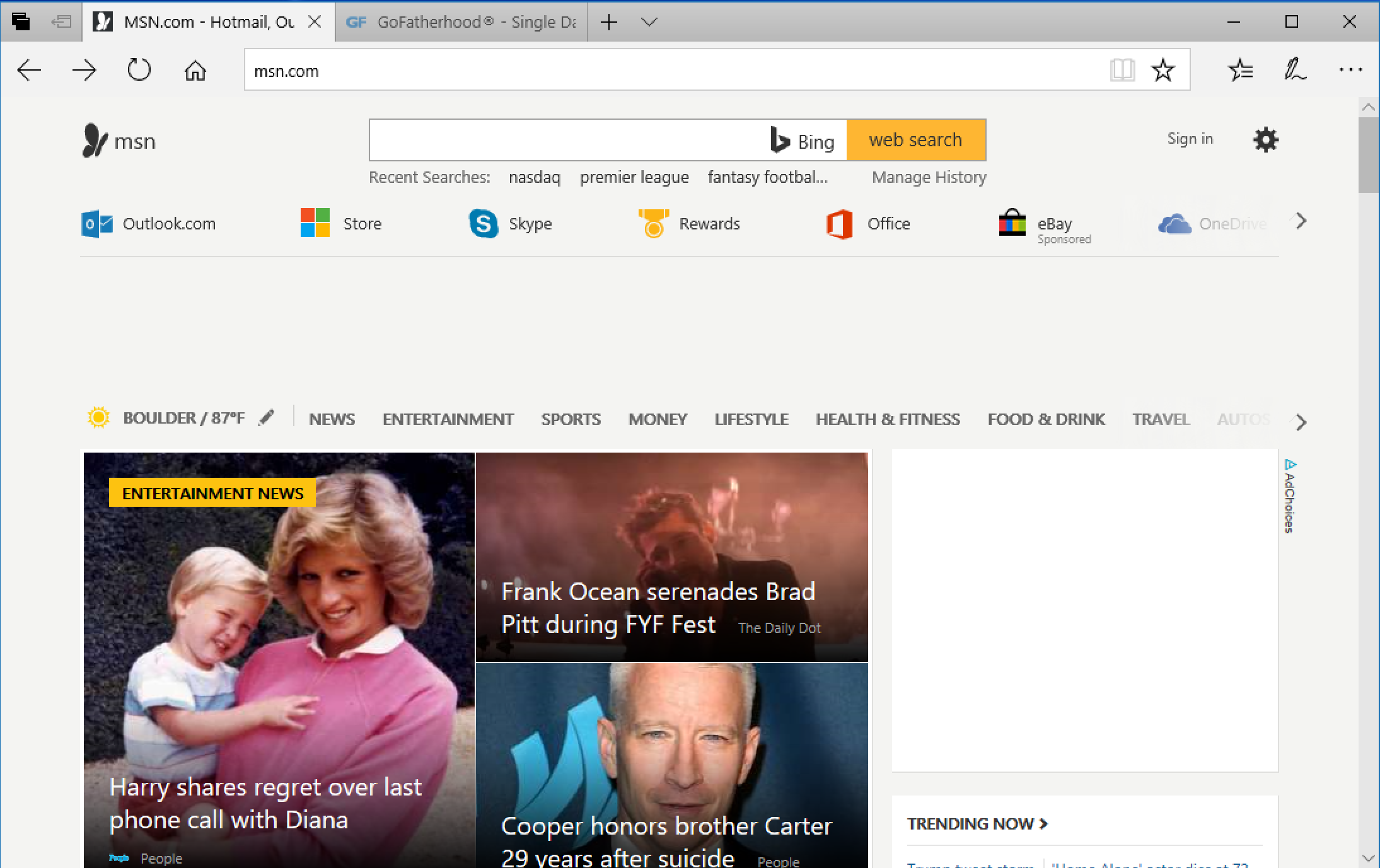Add msn.com to favorites star

[1163, 70]
